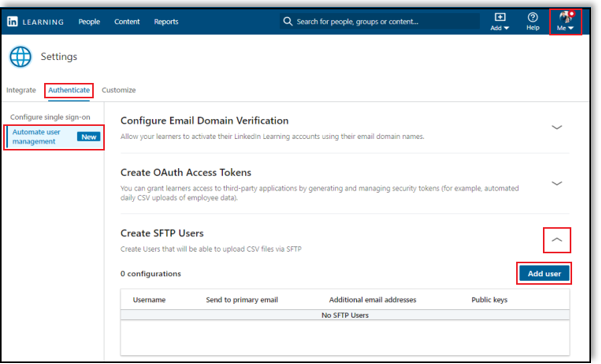Click the Create SFTP Users heading

pos(162,233)
